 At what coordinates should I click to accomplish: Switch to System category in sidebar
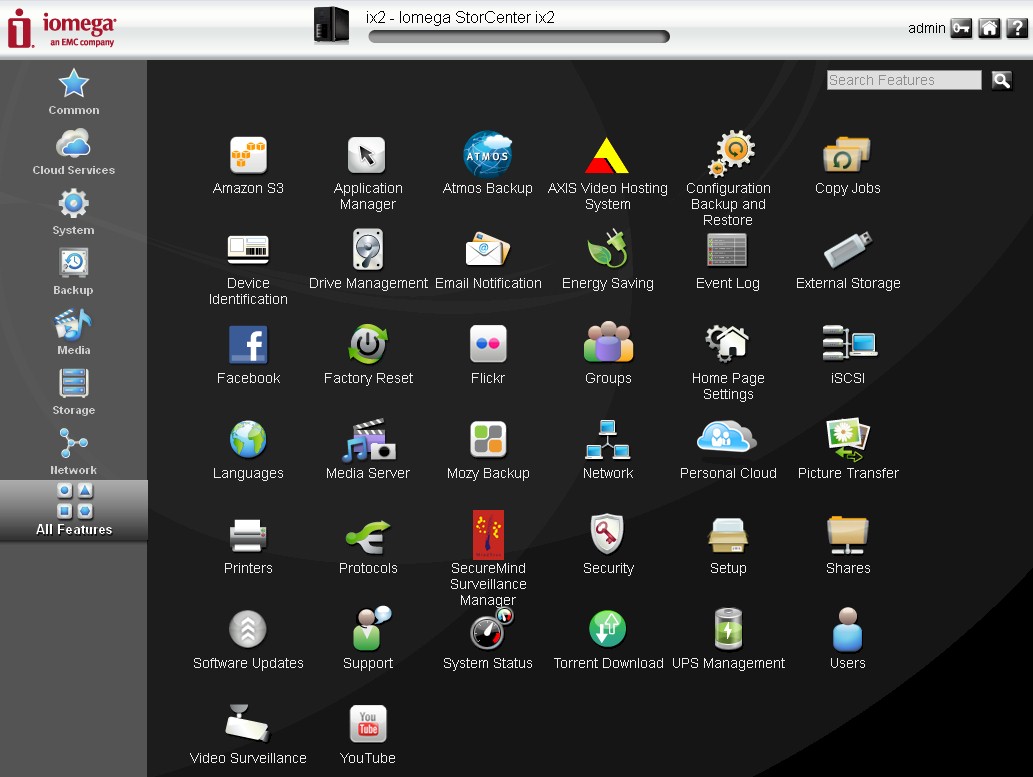74,212
